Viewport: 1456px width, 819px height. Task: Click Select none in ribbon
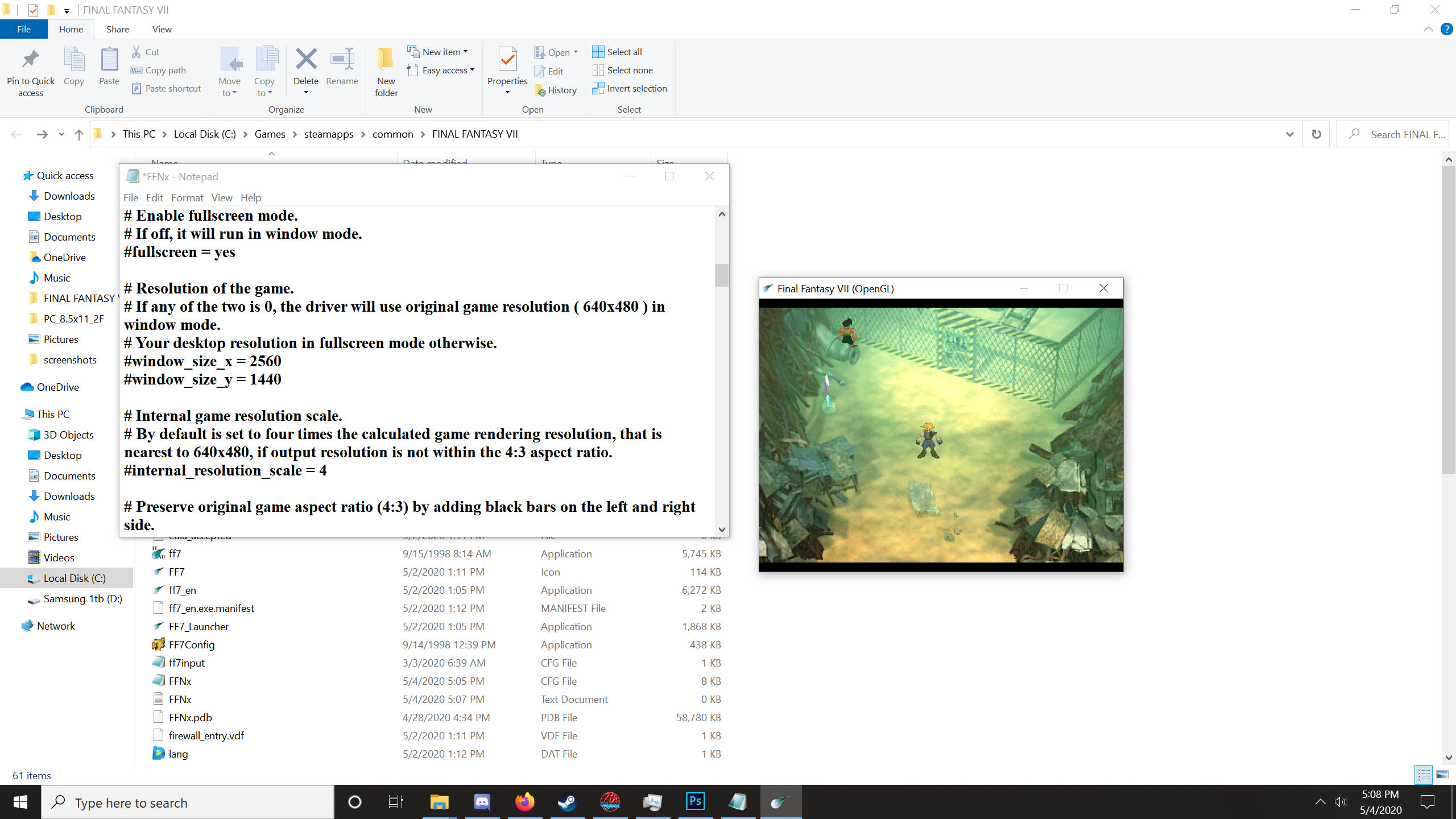pos(623,70)
